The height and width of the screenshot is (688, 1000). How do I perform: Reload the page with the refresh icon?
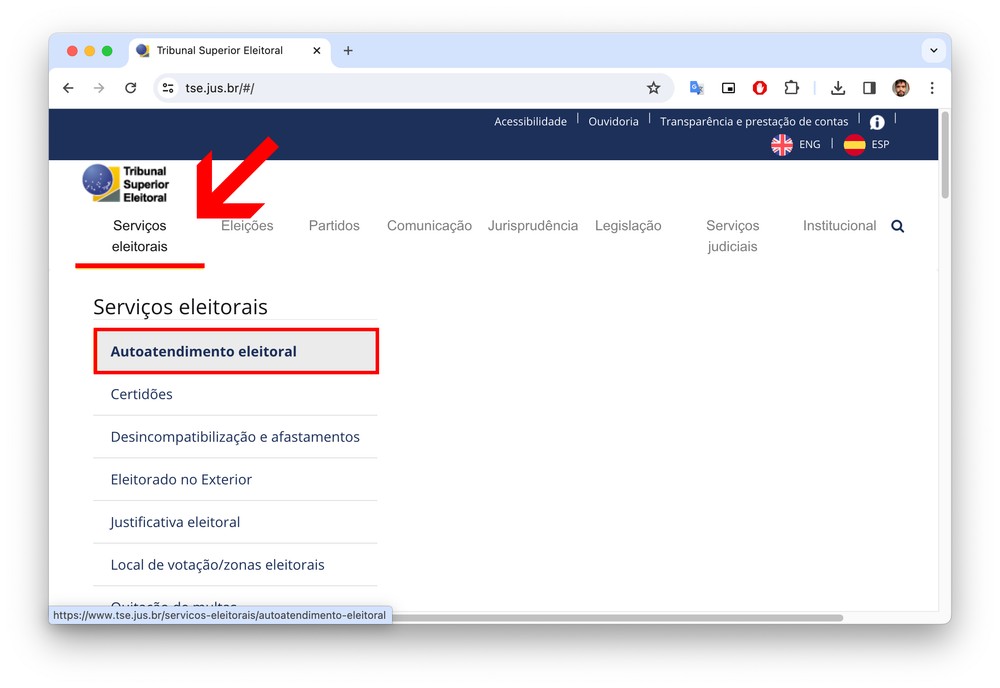point(131,88)
